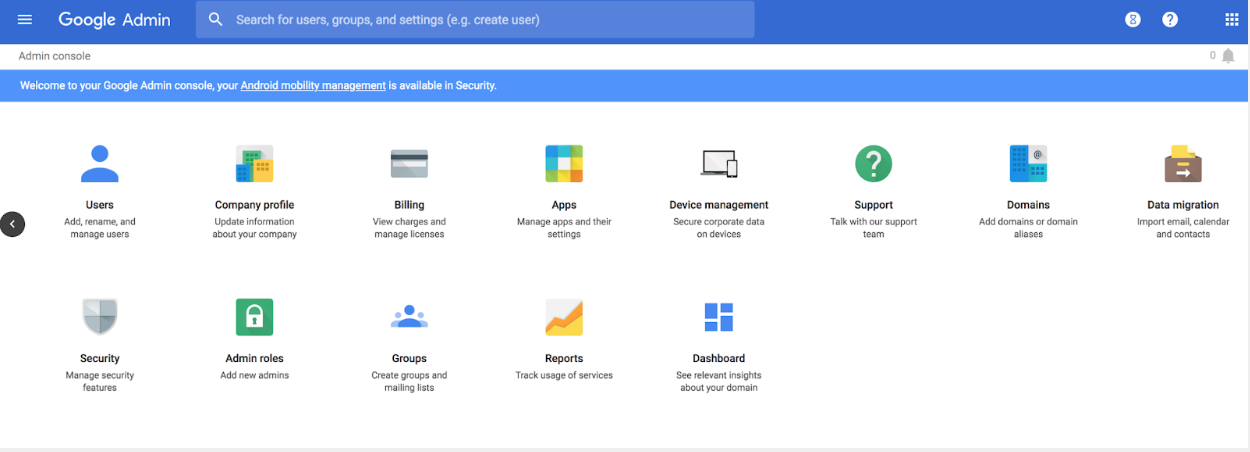Open the Groups people icon
This screenshot has width=1250, height=452.
pos(409,317)
